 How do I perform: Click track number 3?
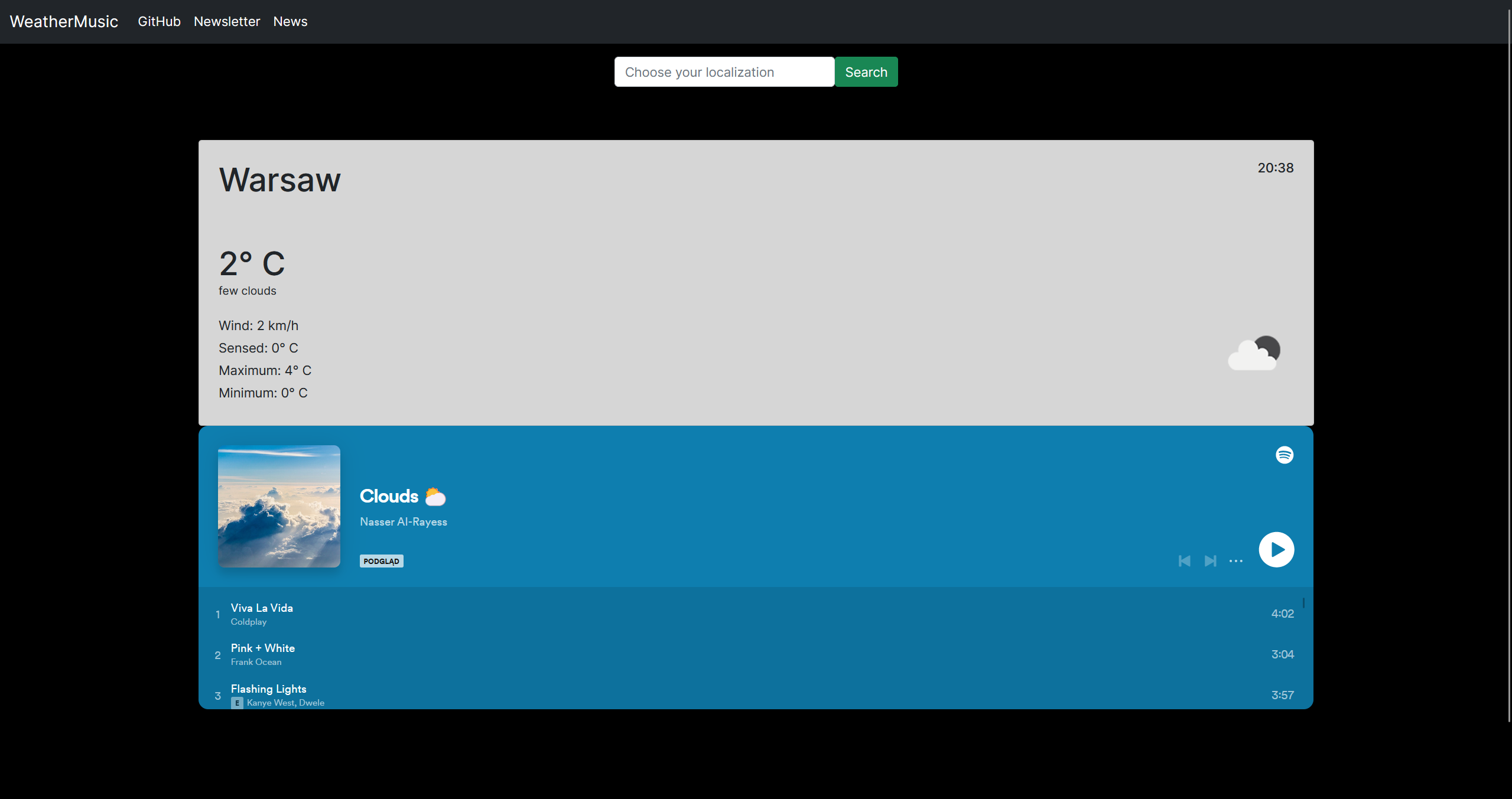[x=218, y=696]
